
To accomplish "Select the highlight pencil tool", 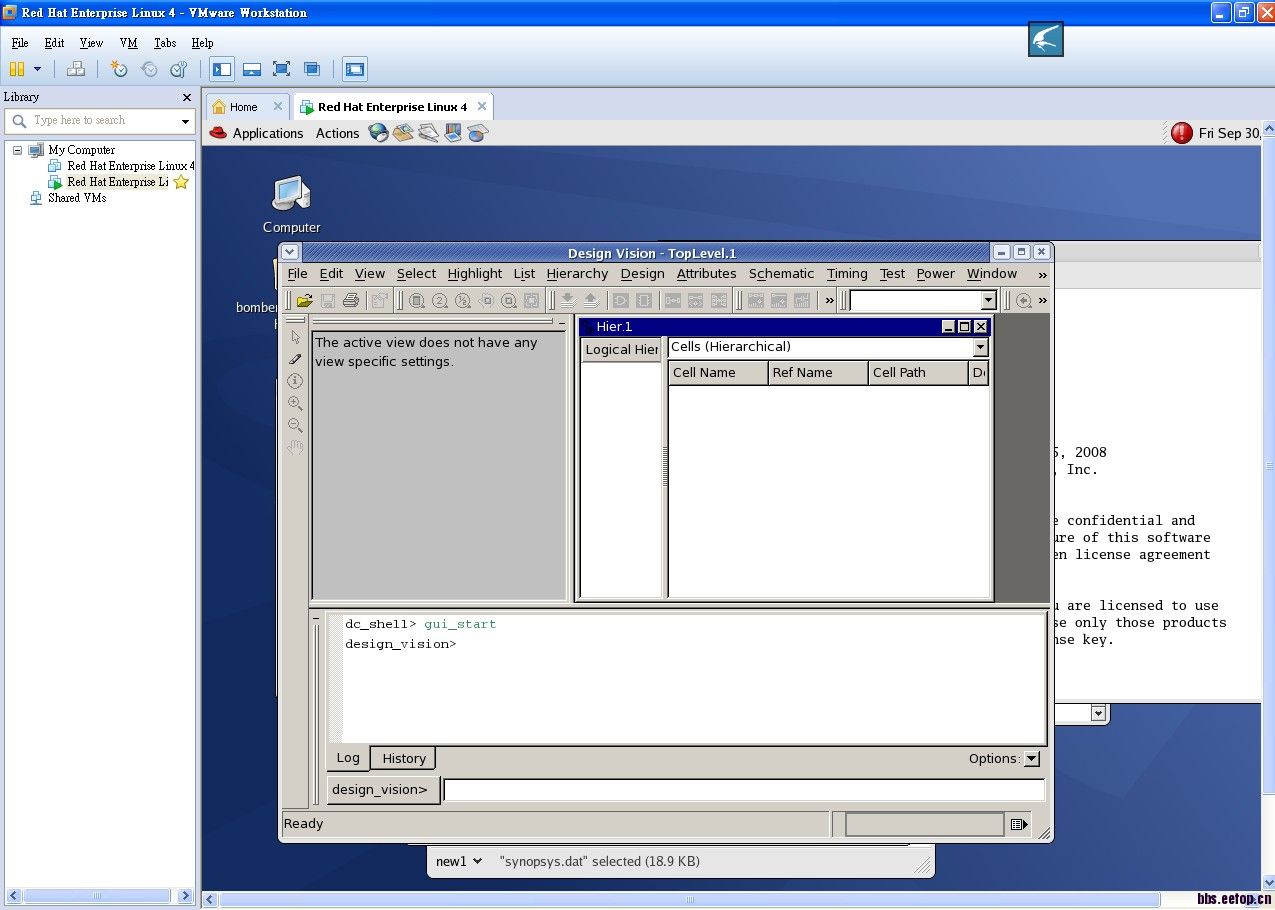I will point(295,359).
